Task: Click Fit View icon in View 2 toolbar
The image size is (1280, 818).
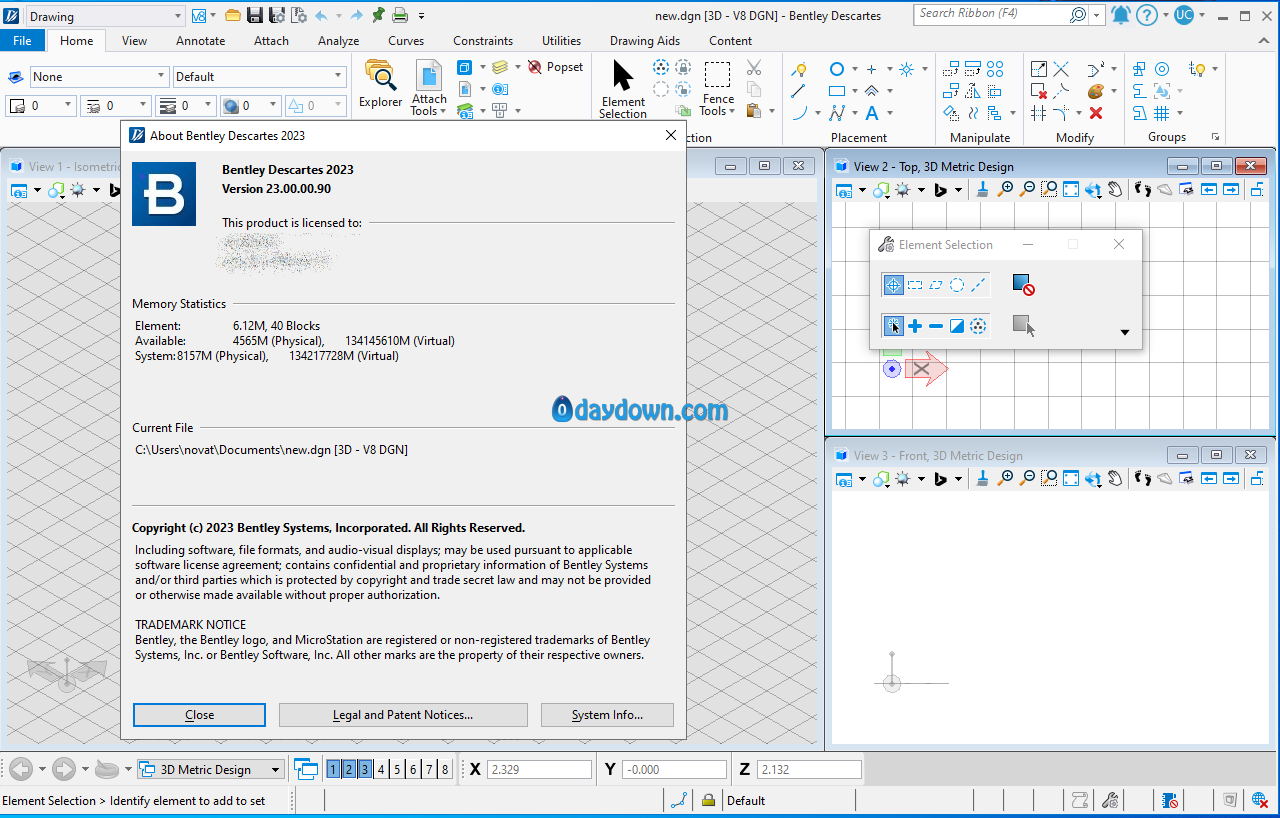Action: coord(1071,189)
